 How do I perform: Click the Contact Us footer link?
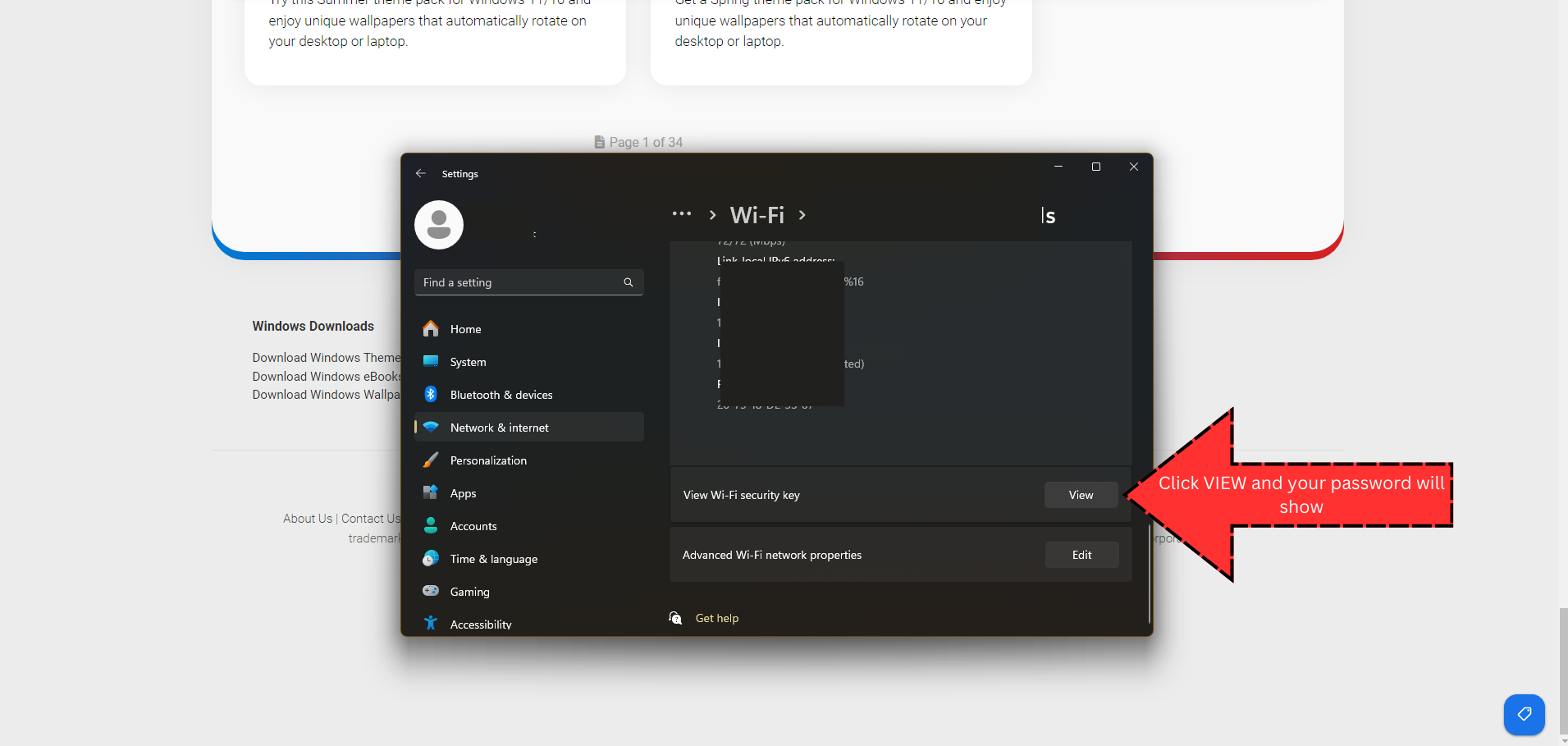click(371, 519)
